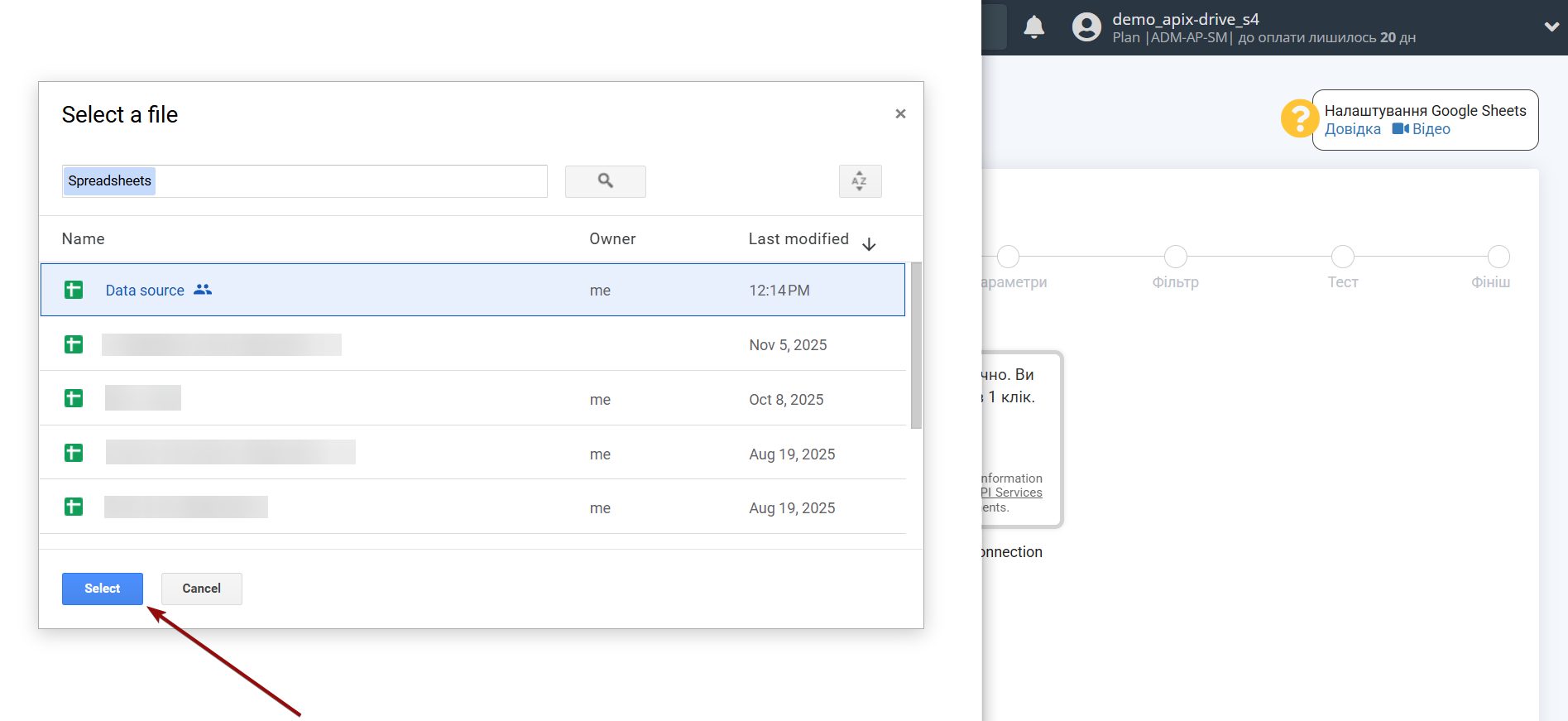Click the Cancel button in file dialog
The width and height of the screenshot is (1568, 721).
[201, 589]
